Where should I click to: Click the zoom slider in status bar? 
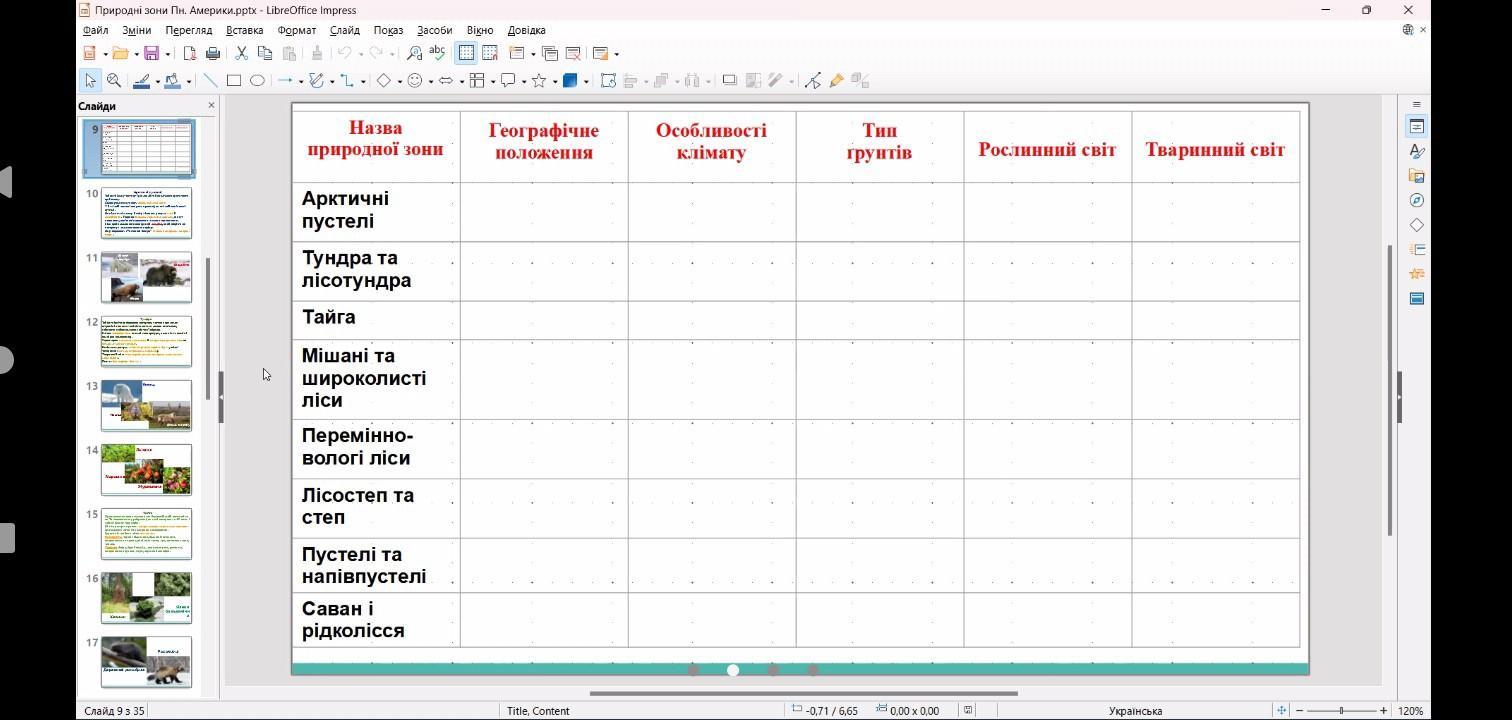point(1341,711)
